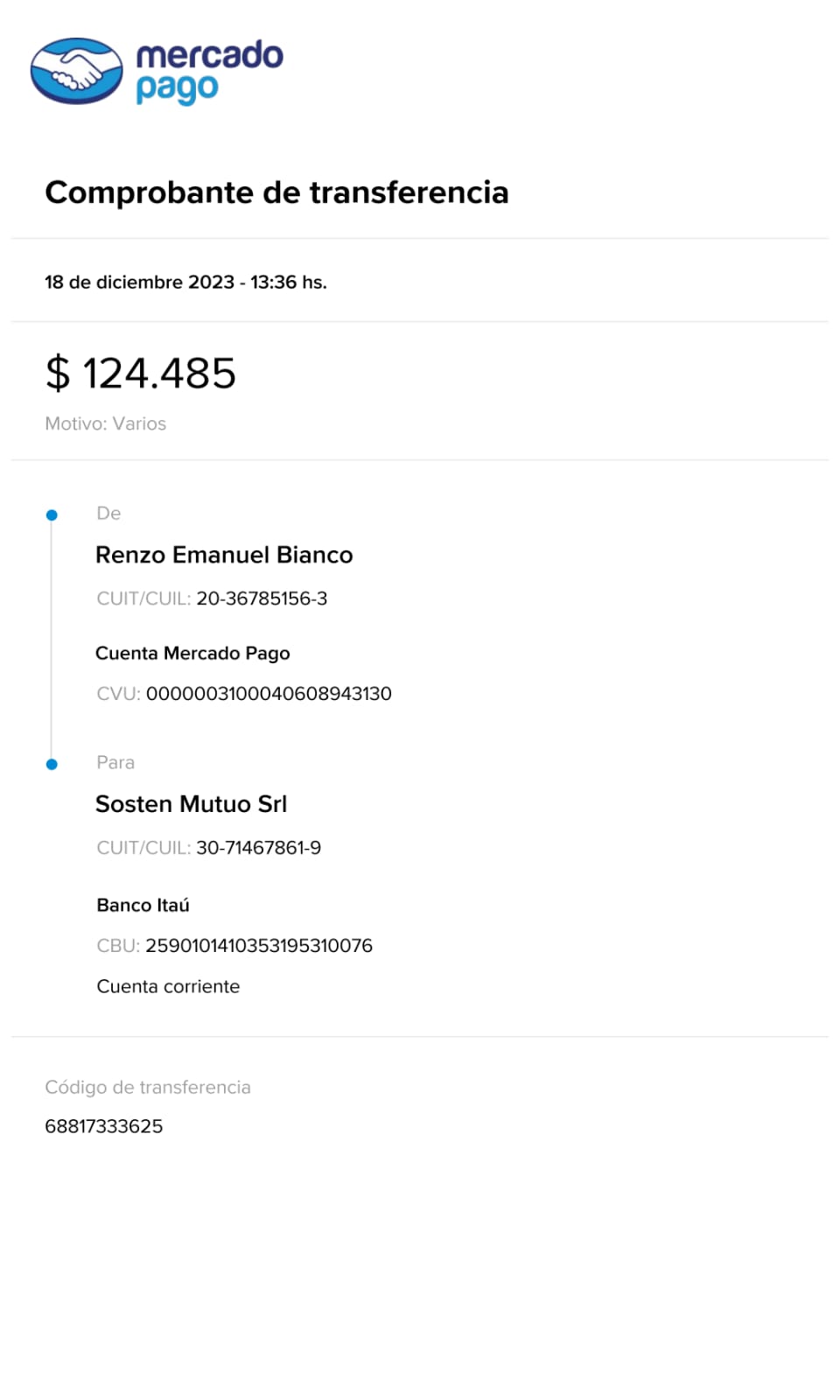The image size is (840, 1400).
Task: Select the CVU number 0000003100040608943130
Action: click(269, 694)
